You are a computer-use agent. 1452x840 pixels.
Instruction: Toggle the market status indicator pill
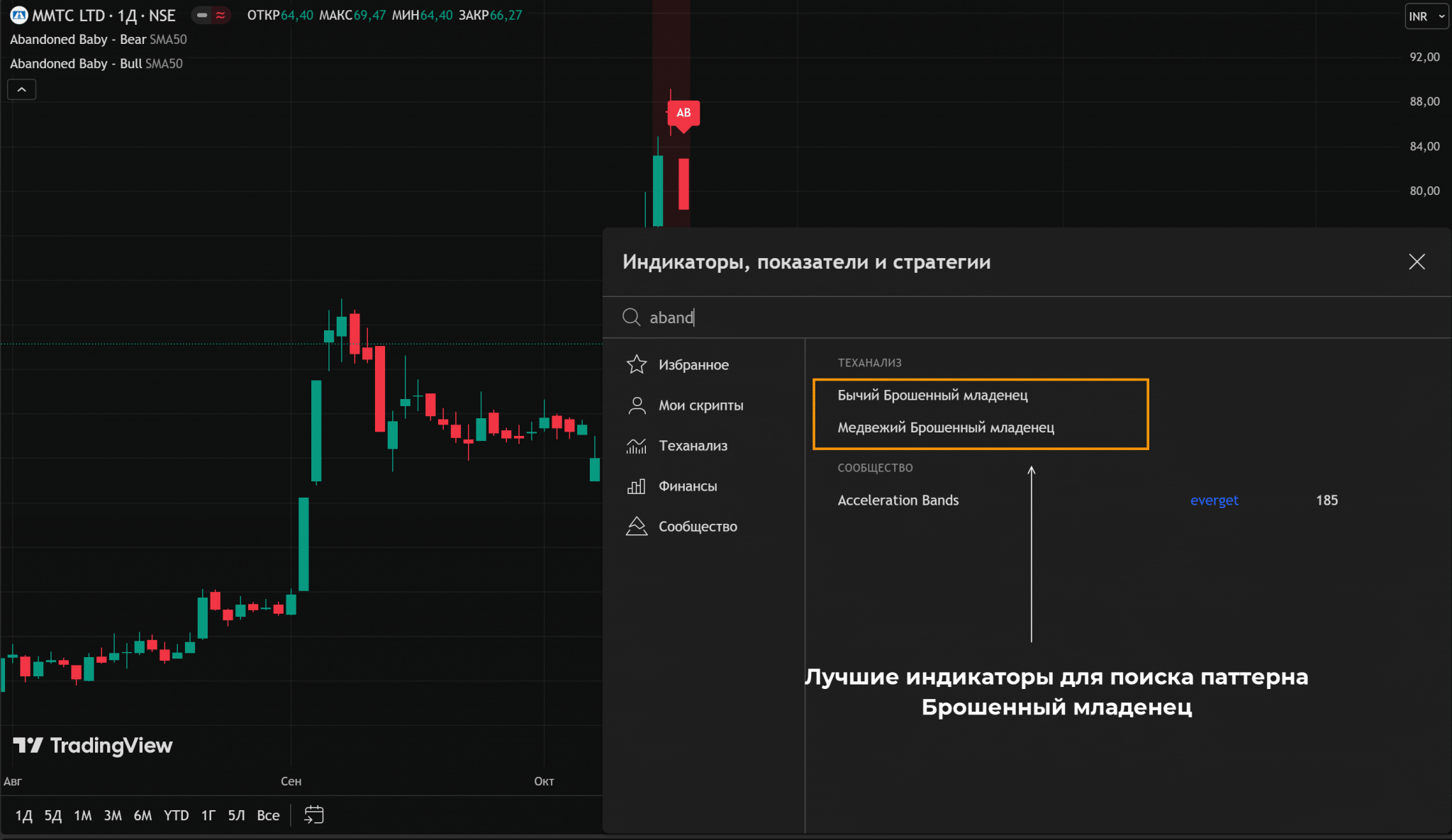point(211,16)
